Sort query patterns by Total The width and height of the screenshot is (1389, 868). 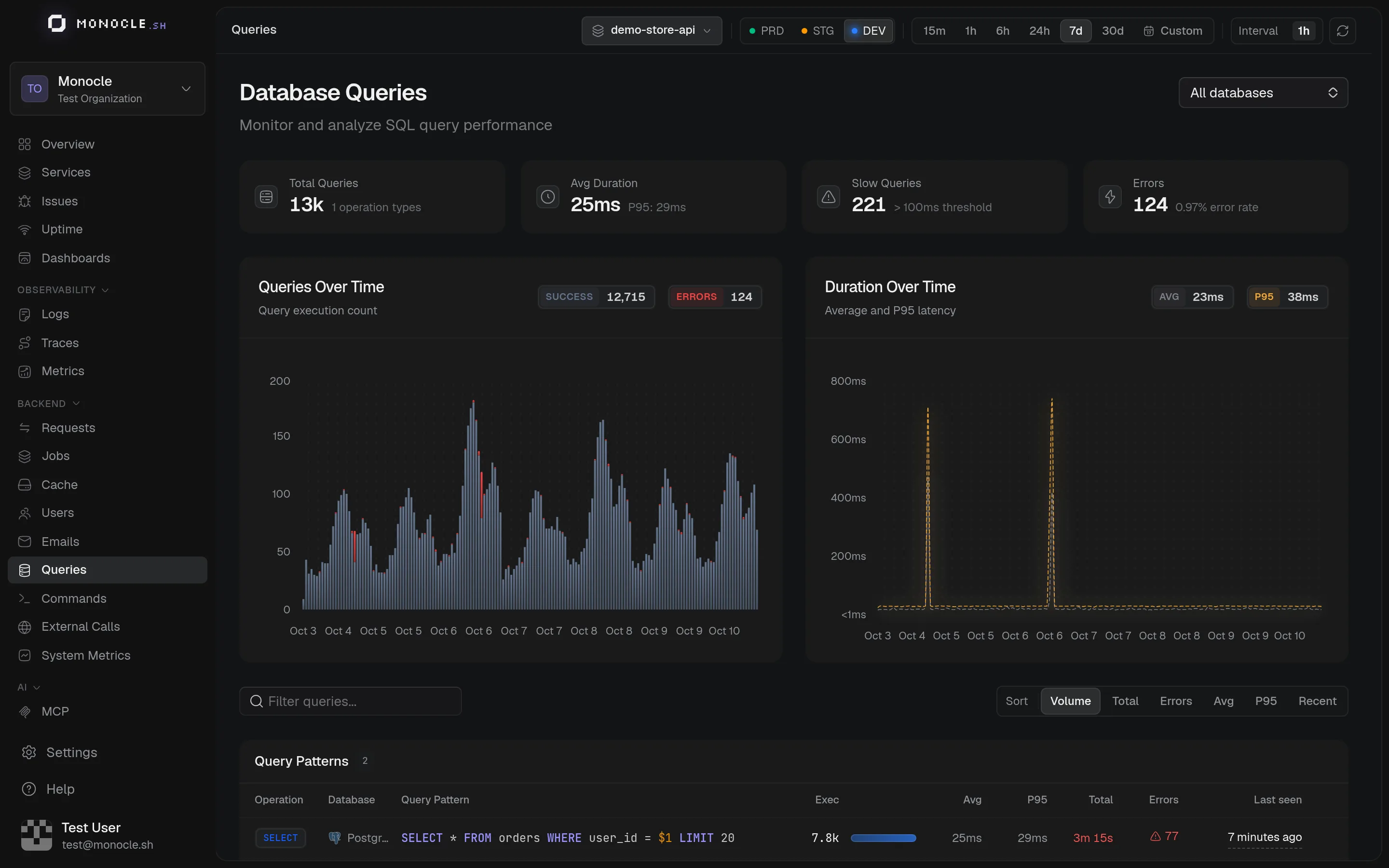tap(1125, 701)
